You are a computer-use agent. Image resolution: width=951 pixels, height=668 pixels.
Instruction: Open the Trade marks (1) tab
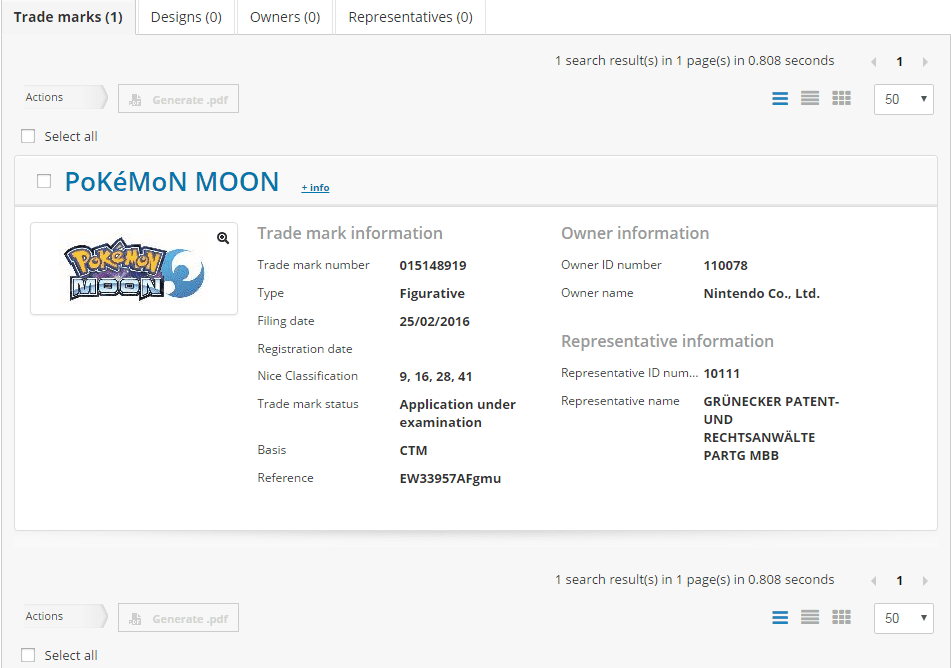[x=68, y=17]
